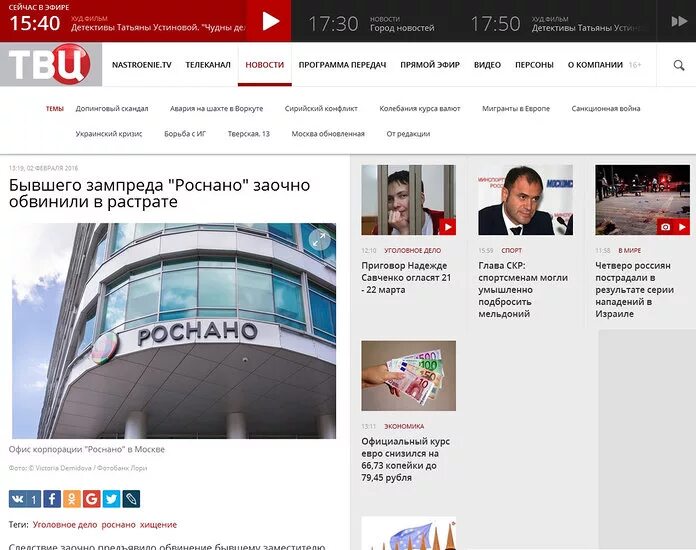Click the хищение tag

pos(158,525)
